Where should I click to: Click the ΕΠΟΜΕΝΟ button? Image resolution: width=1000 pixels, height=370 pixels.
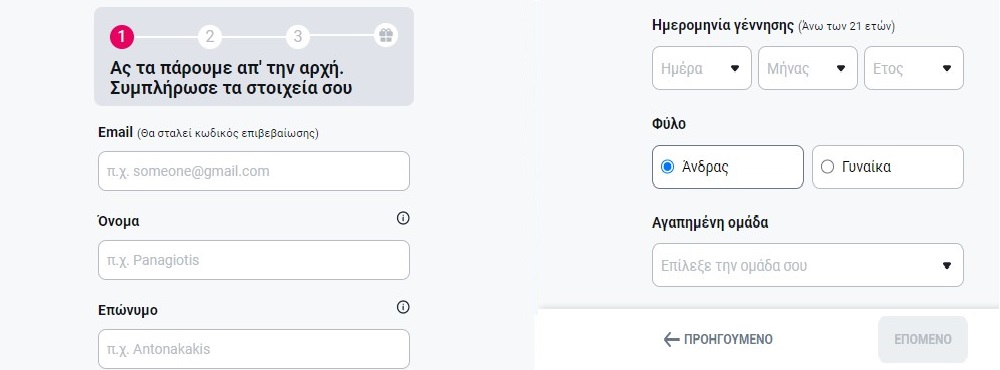[x=923, y=339]
